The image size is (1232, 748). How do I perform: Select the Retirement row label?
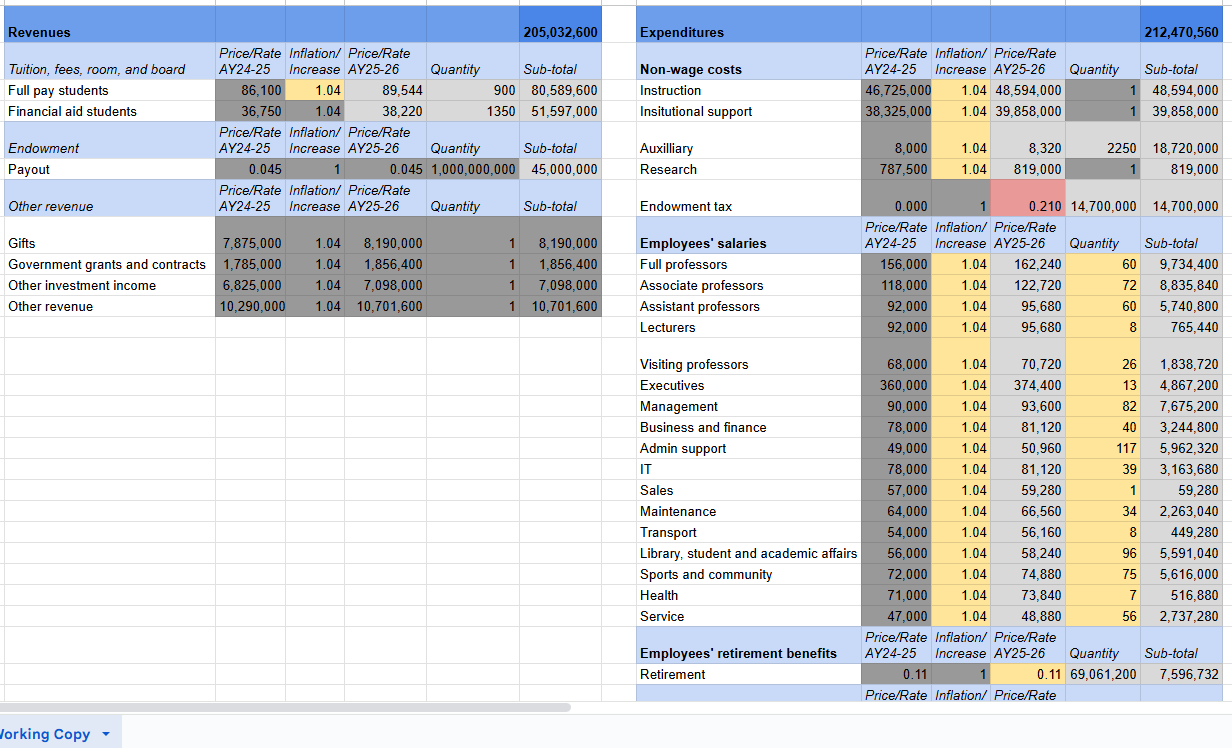pyautogui.click(x=748, y=674)
